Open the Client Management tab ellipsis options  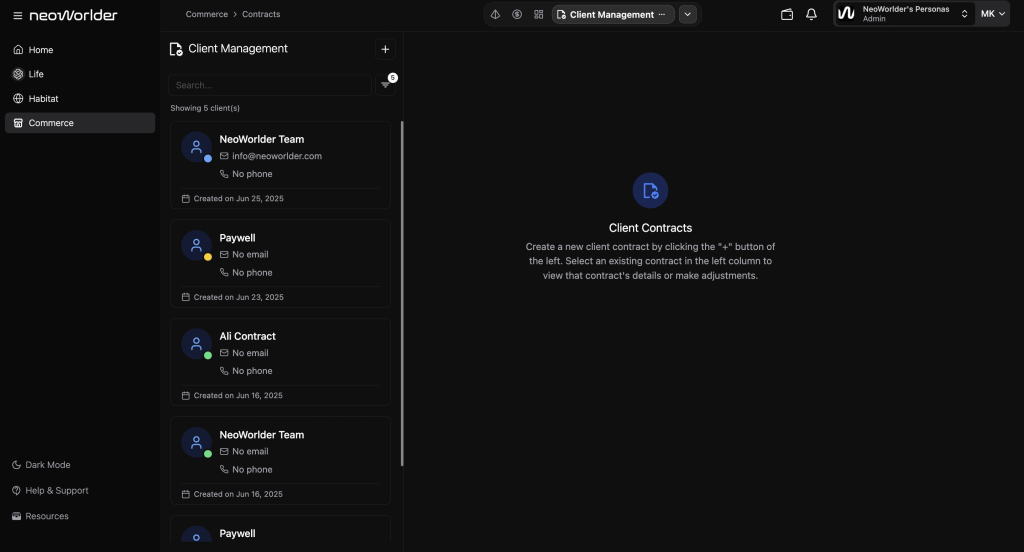[662, 14]
